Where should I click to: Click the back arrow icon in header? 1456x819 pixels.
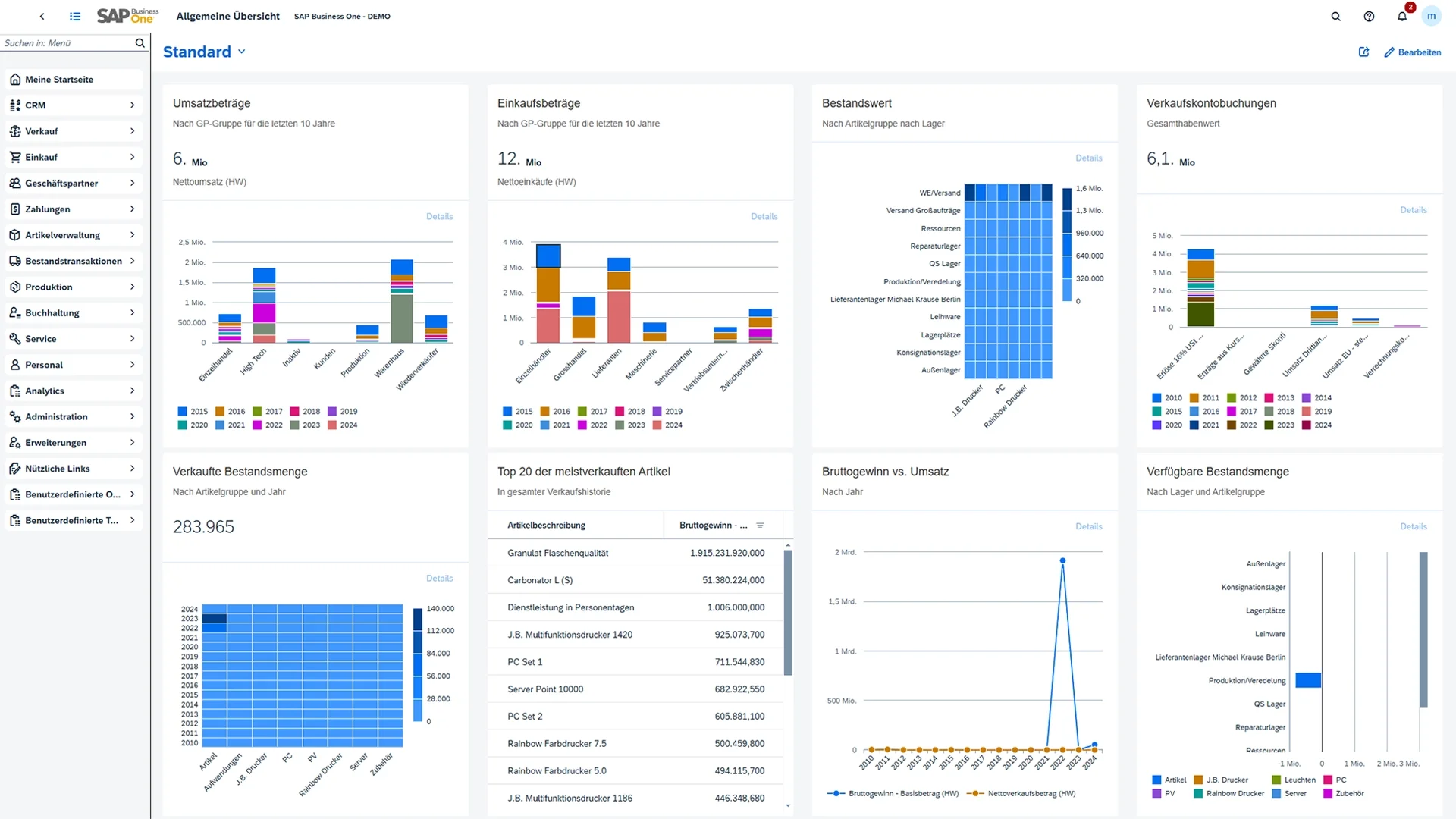click(x=42, y=16)
